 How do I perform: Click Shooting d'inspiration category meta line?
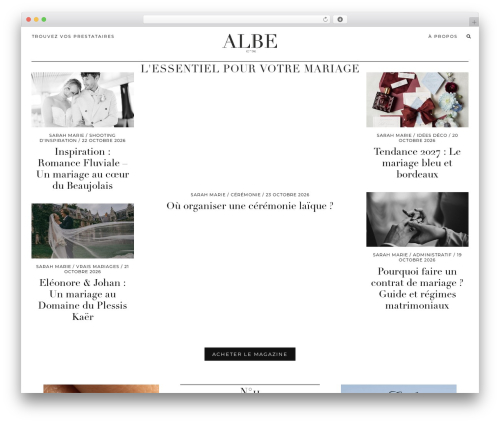click(83, 138)
